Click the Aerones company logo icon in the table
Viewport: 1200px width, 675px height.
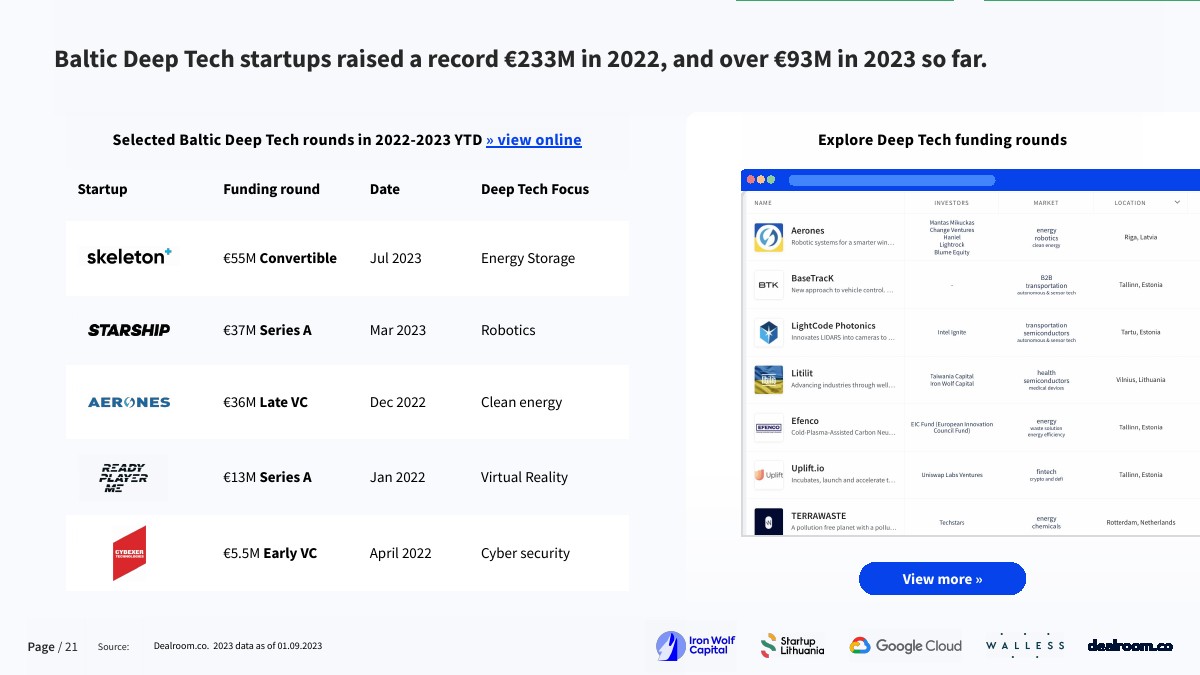pos(768,237)
